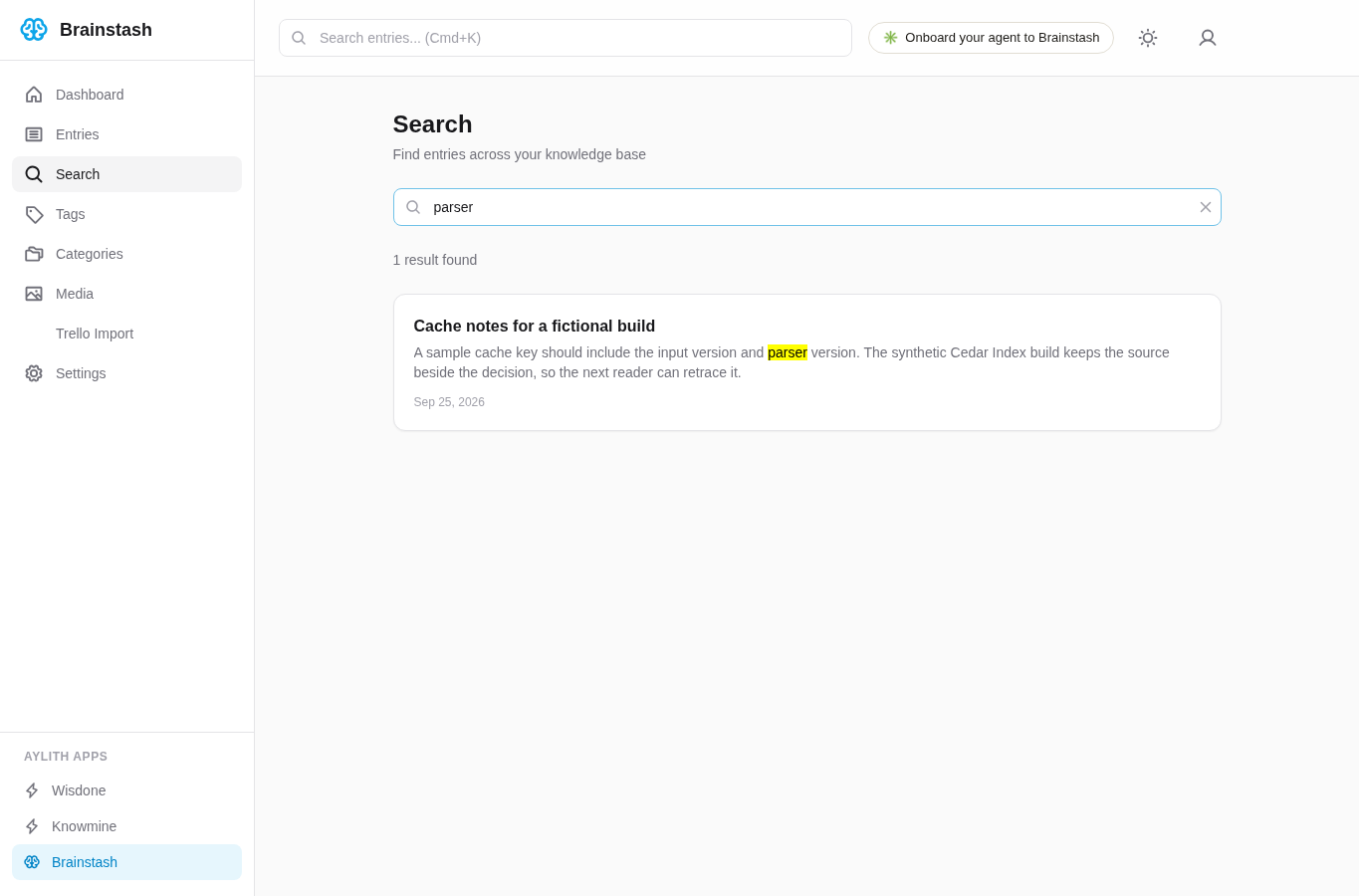Click the Knowmine lightning bolt icon
Image resolution: width=1359 pixels, height=896 pixels.
point(32,826)
